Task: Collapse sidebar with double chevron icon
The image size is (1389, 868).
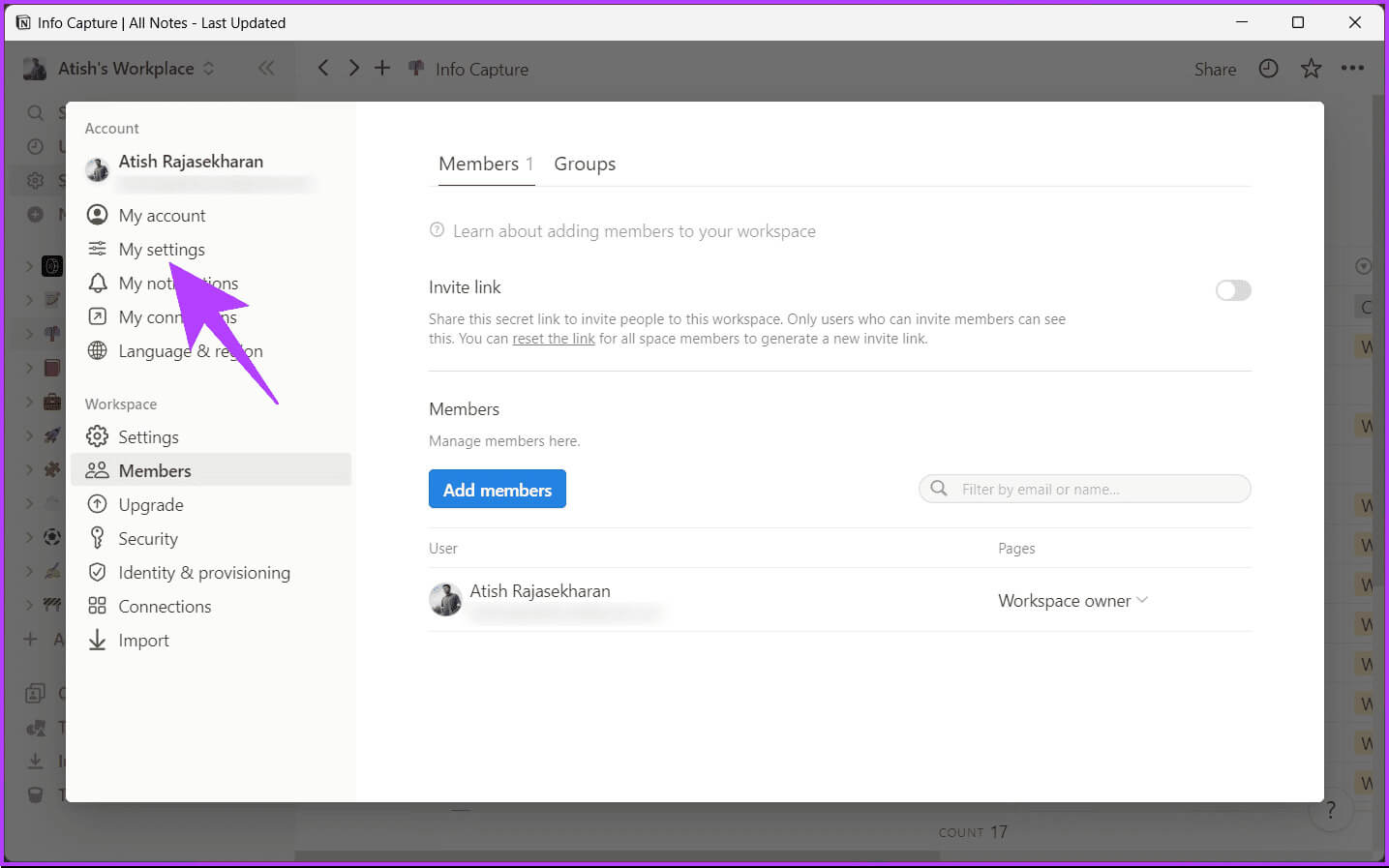Action: coord(266,68)
